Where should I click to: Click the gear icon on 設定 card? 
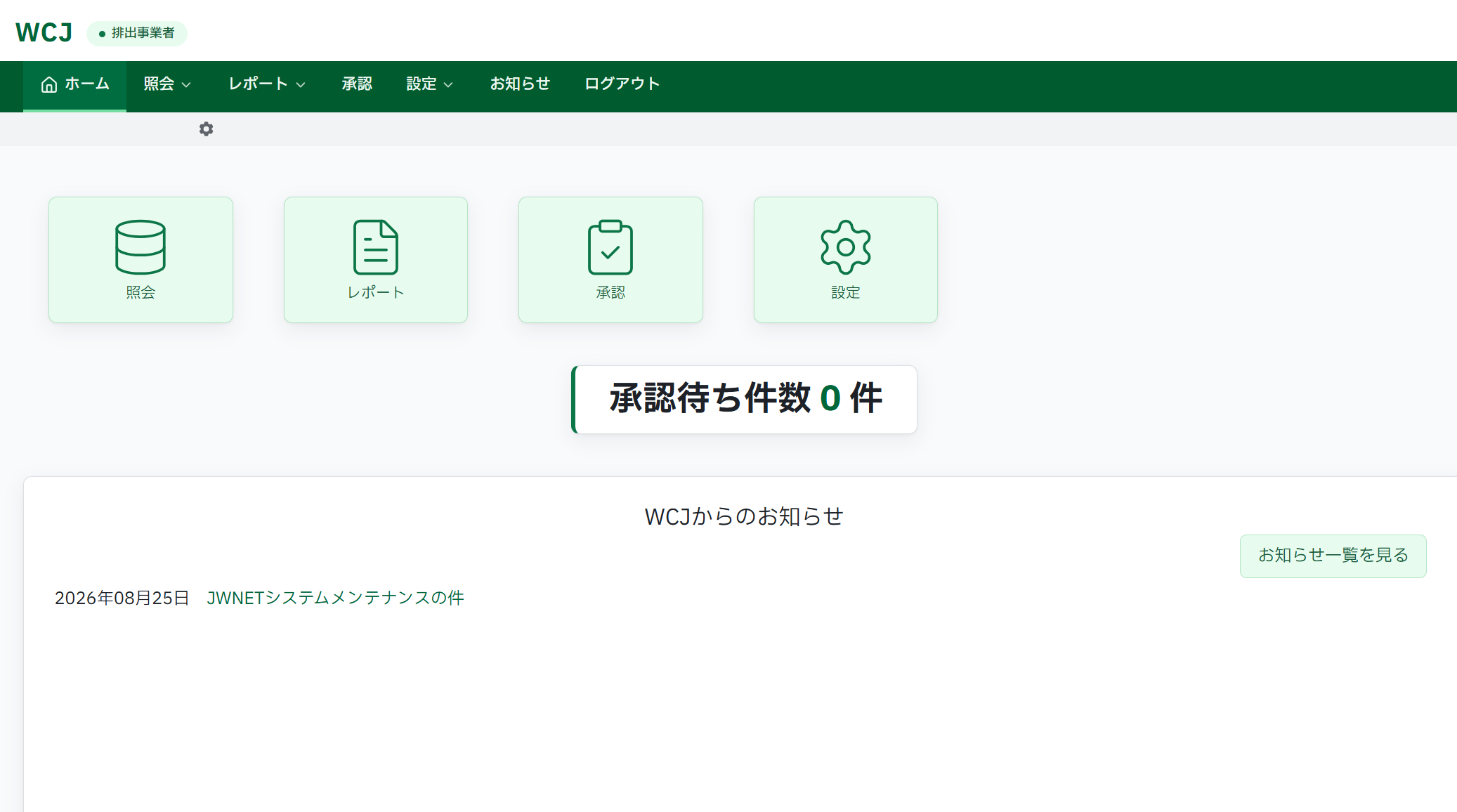(846, 247)
